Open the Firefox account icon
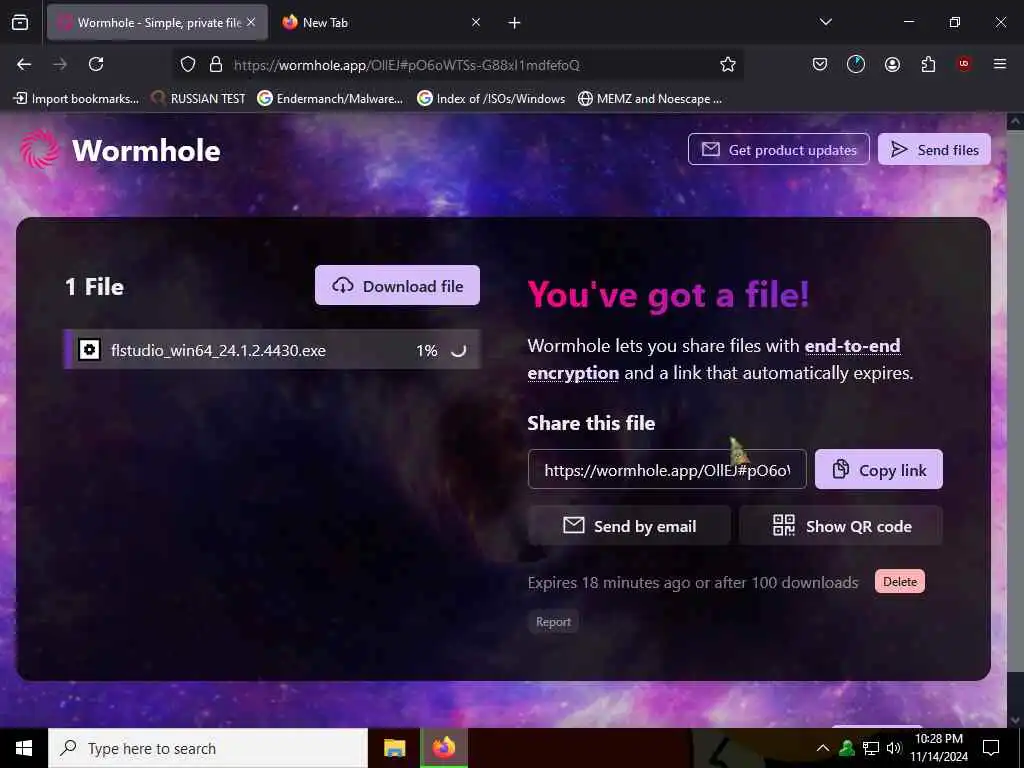The height and width of the screenshot is (768, 1024). (892, 64)
